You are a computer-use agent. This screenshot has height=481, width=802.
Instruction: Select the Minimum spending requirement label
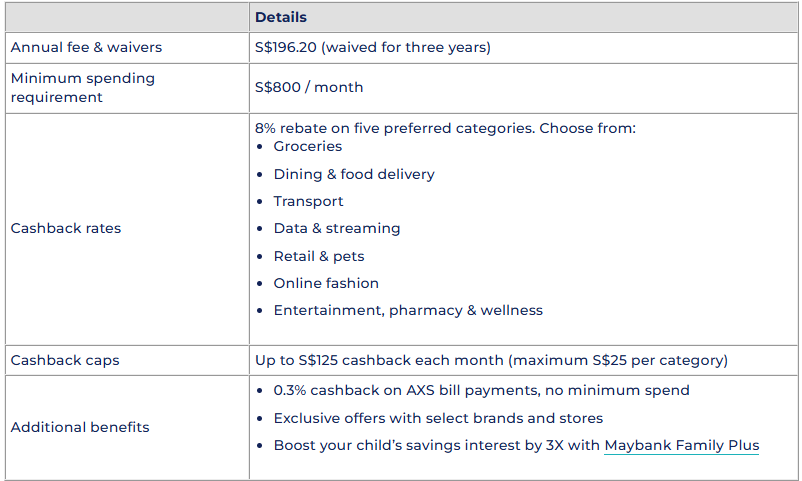83,87
